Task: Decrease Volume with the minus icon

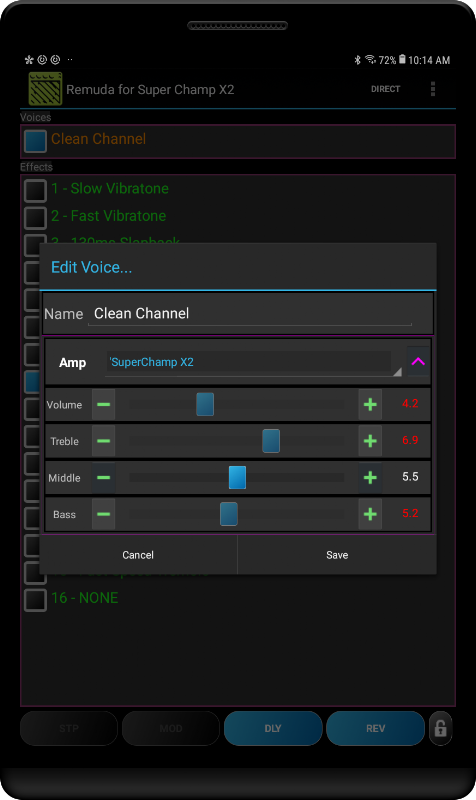Action: (x=104, y=405)
